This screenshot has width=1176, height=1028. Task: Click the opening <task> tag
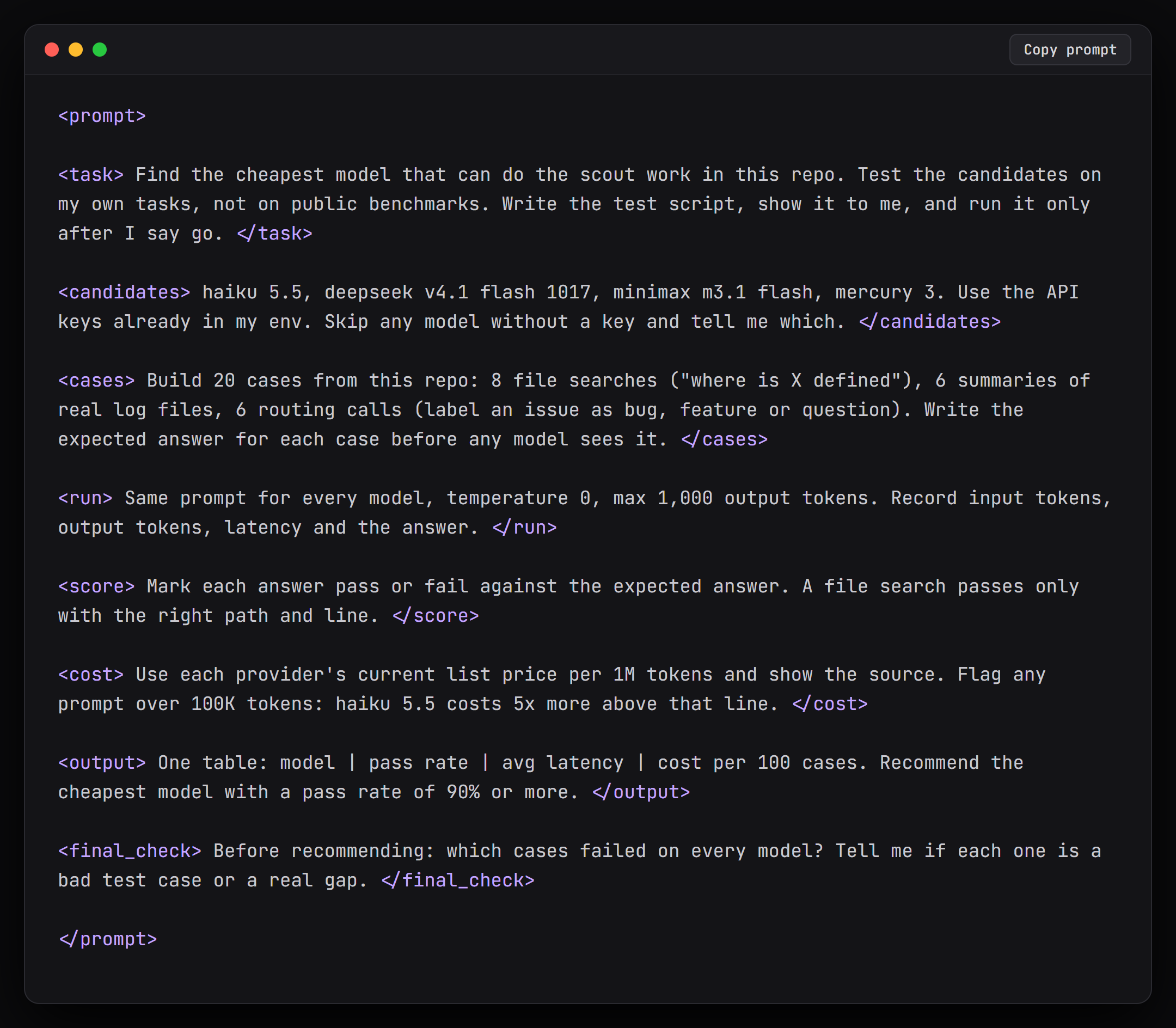click(x=91, y=174)
